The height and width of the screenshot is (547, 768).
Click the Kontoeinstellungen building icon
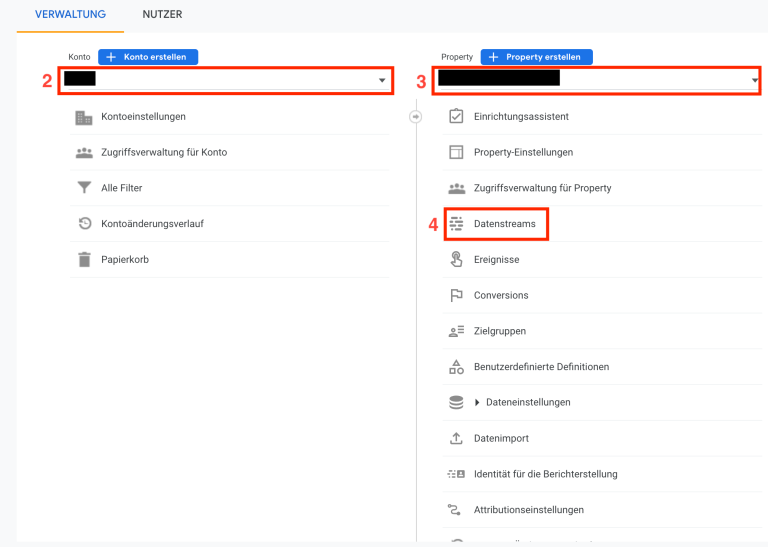coord(84,117)
